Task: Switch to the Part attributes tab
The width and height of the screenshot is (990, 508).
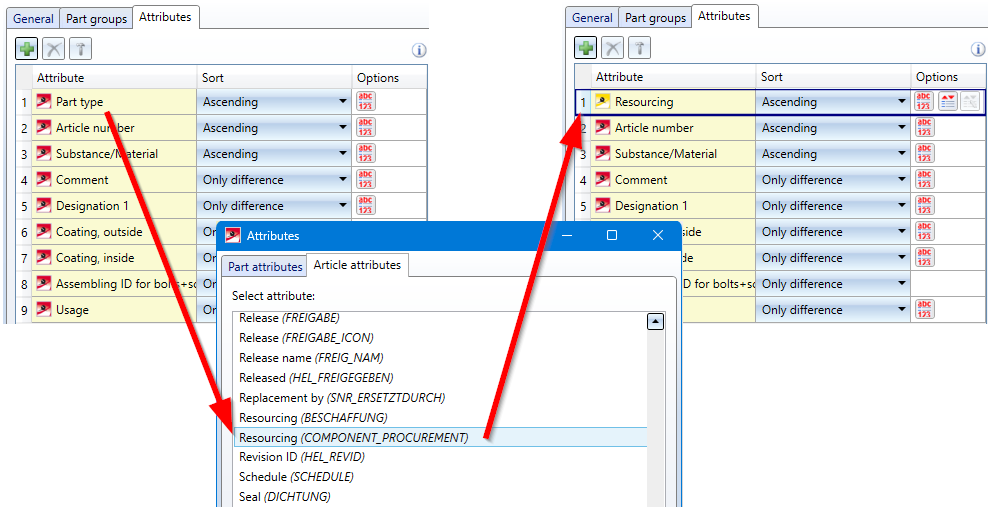Action: coord(265,267)
